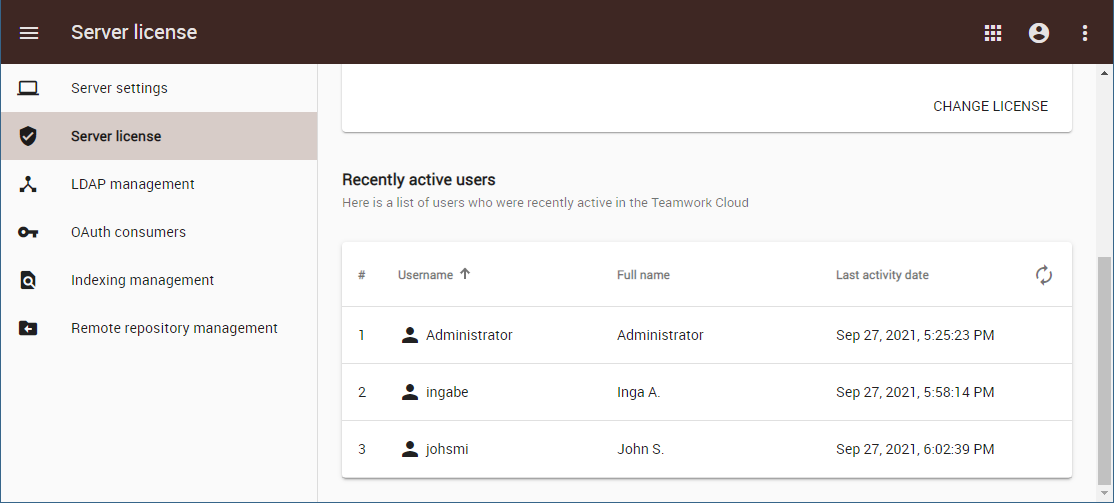
Task: Click the OAuth consumers key icon
Action: click(x=28, y=232)
